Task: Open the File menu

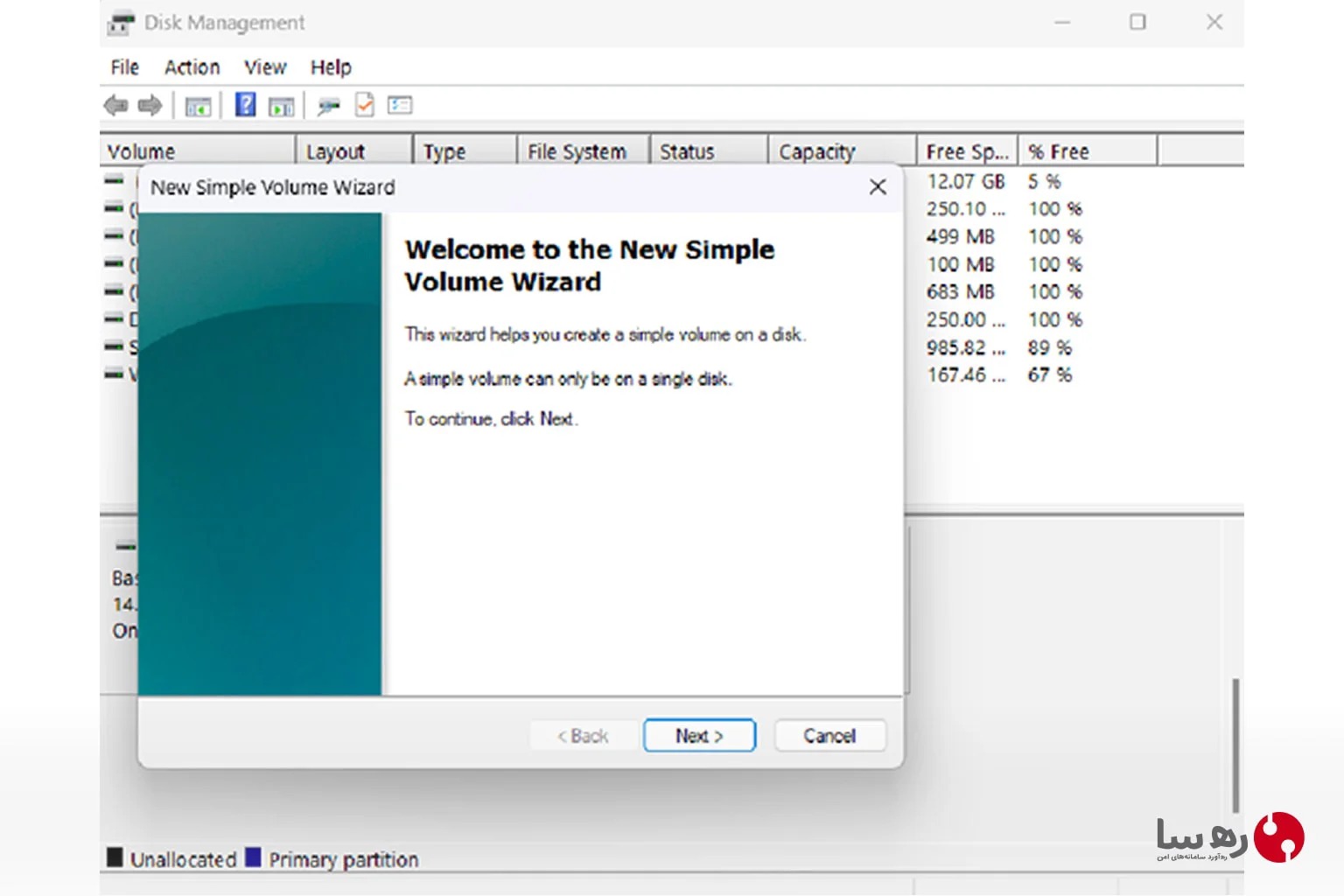Action: click(x=124, y=67)
